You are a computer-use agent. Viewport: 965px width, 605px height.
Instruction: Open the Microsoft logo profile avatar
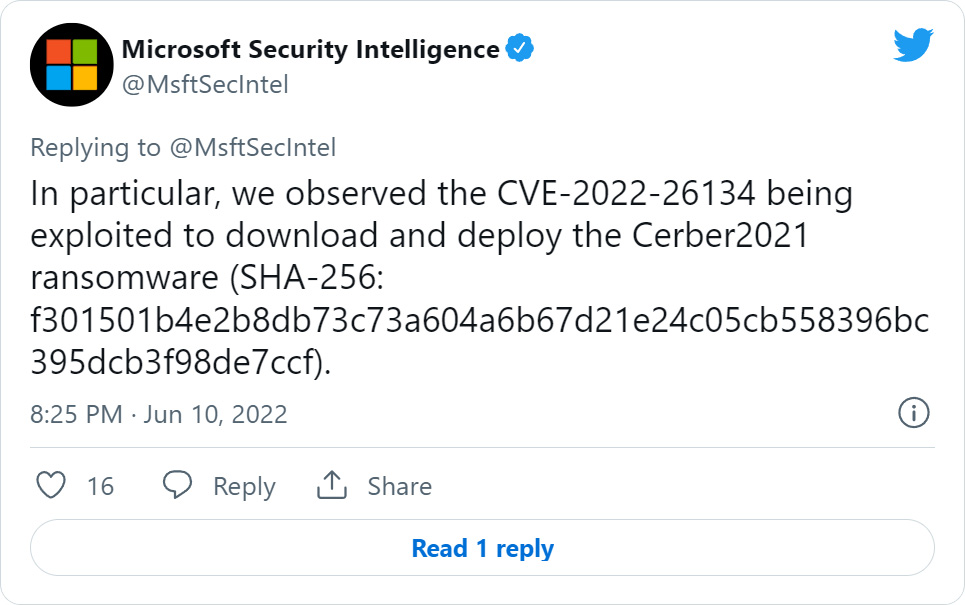pyautogui.click(x=70, y=62)
